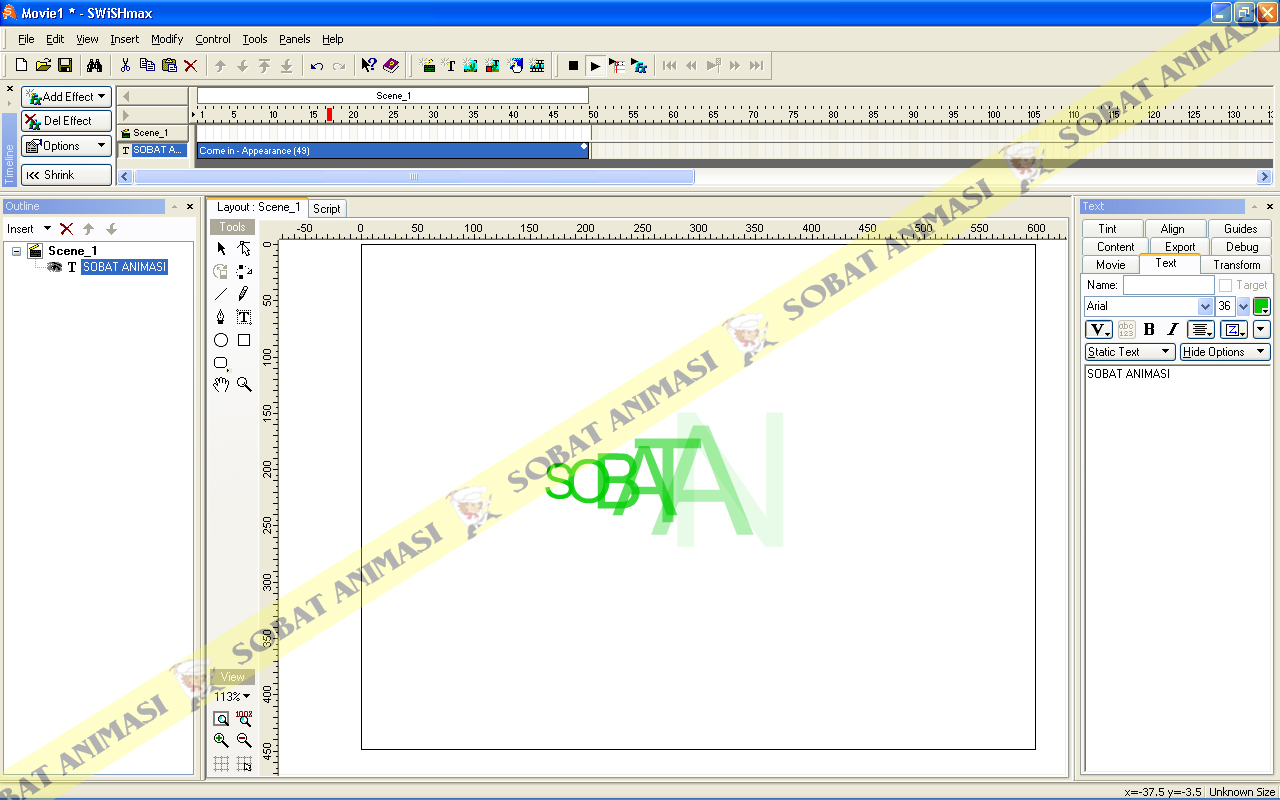Expand the Add Effect dropdown
Image resolution: width=1280 pixels, height=800 pixels.
click(66, 96)
